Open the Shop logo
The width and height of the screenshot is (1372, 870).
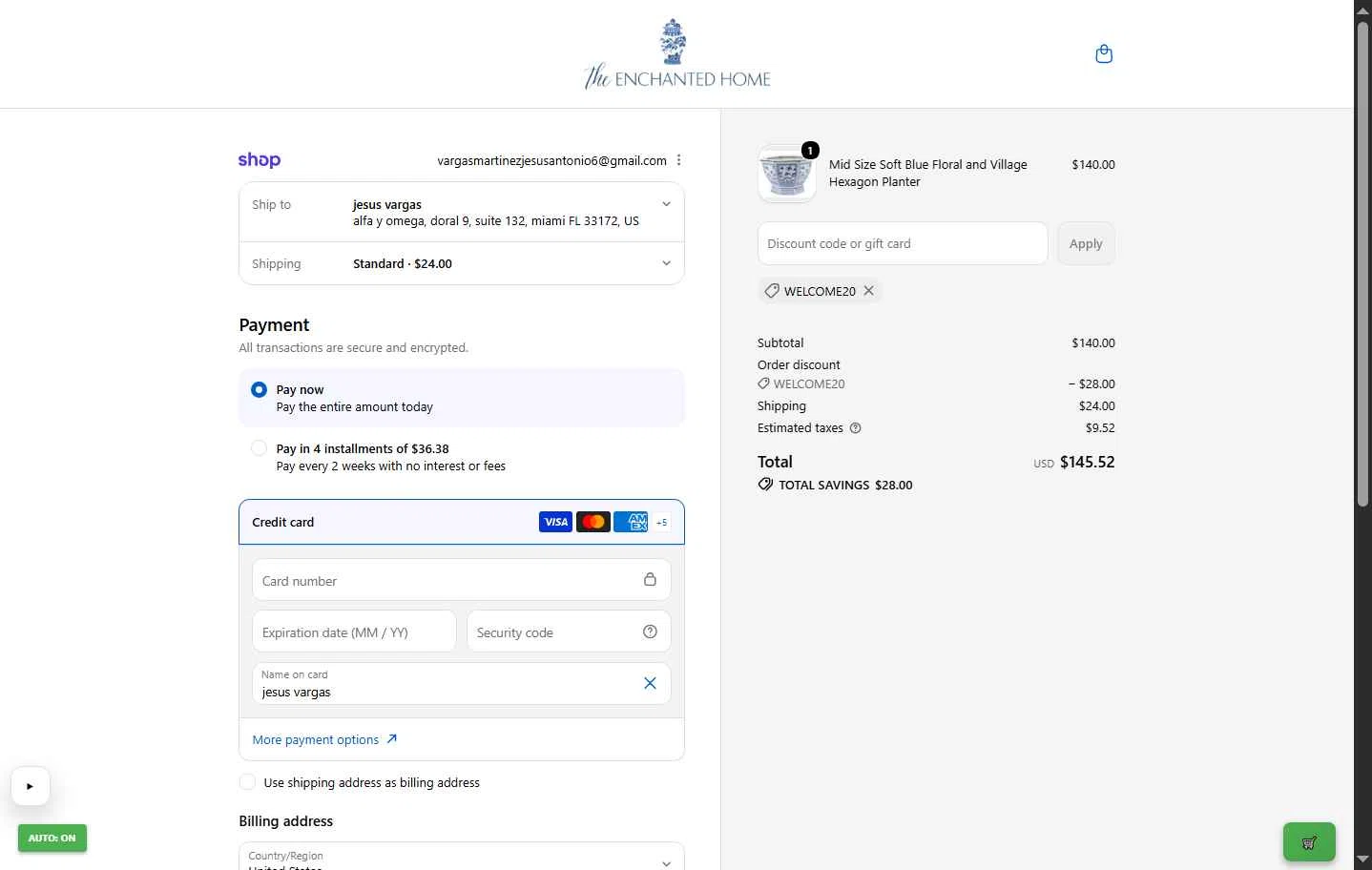(x=260, y=160)
